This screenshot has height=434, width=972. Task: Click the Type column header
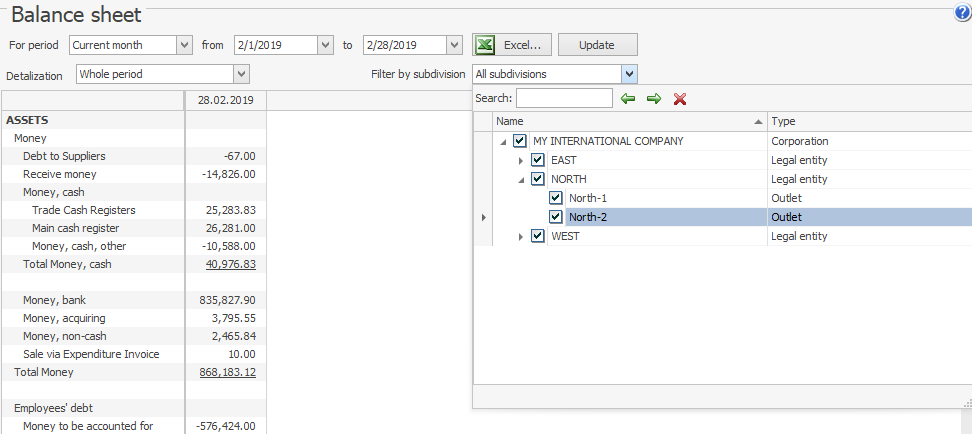[x=868, y=121]
